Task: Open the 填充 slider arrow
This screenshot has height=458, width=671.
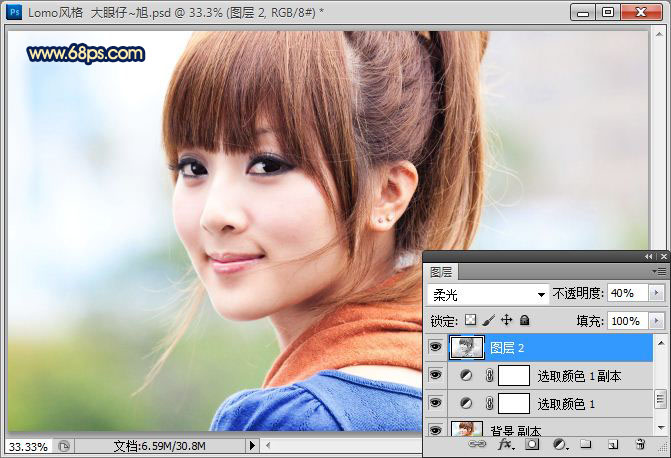Action: (656, 321)
